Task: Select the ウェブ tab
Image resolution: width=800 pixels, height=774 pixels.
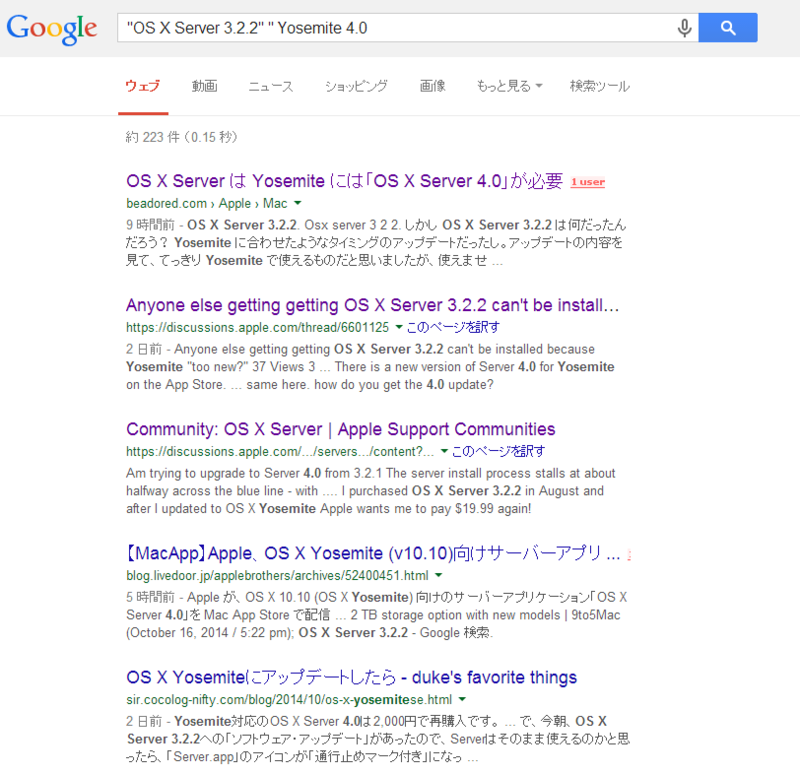Action: [143, 86]
